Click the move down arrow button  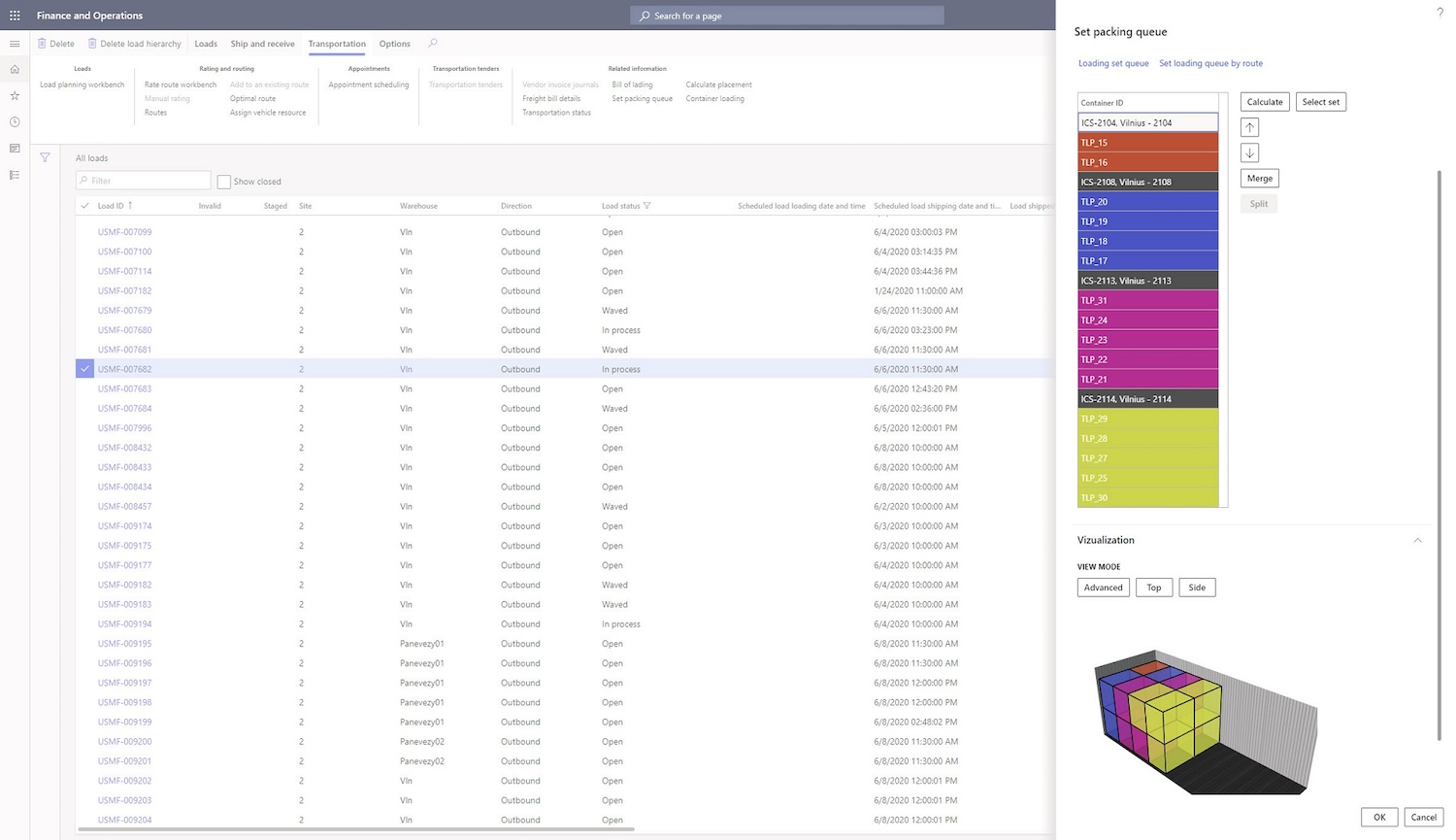click(x=1249, y=152)
